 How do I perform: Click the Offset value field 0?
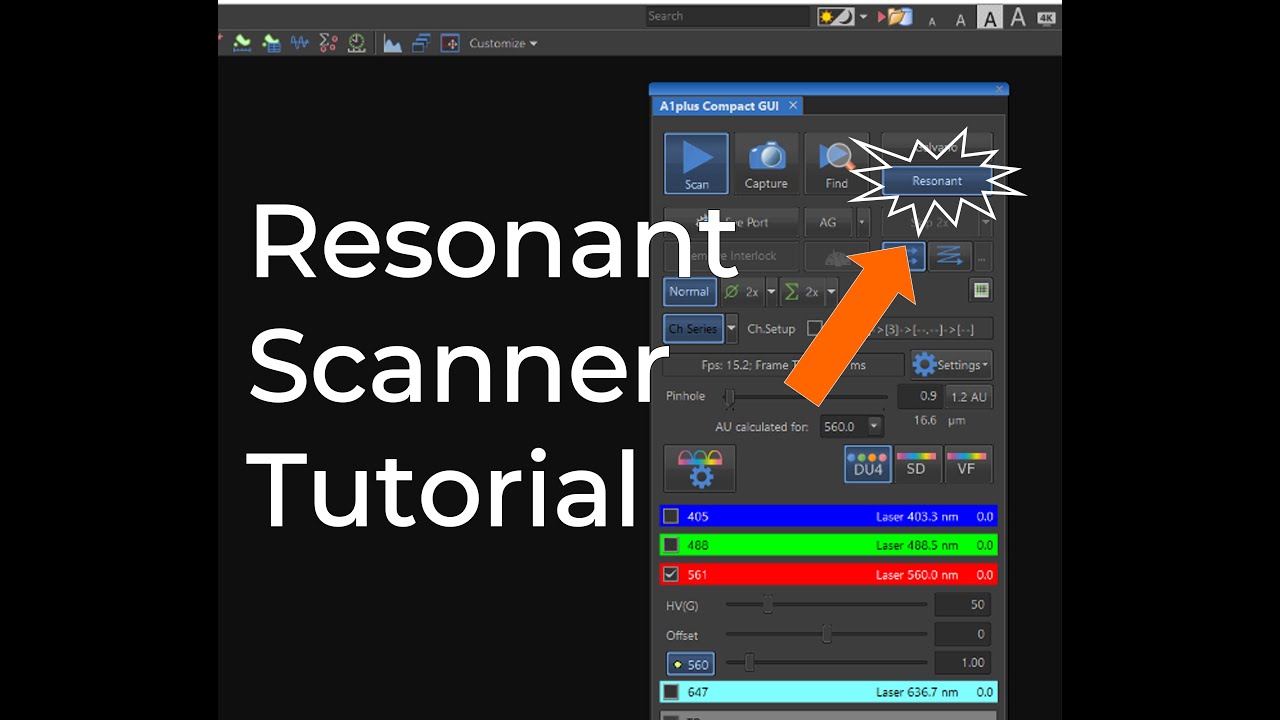(x=962, y=634)
